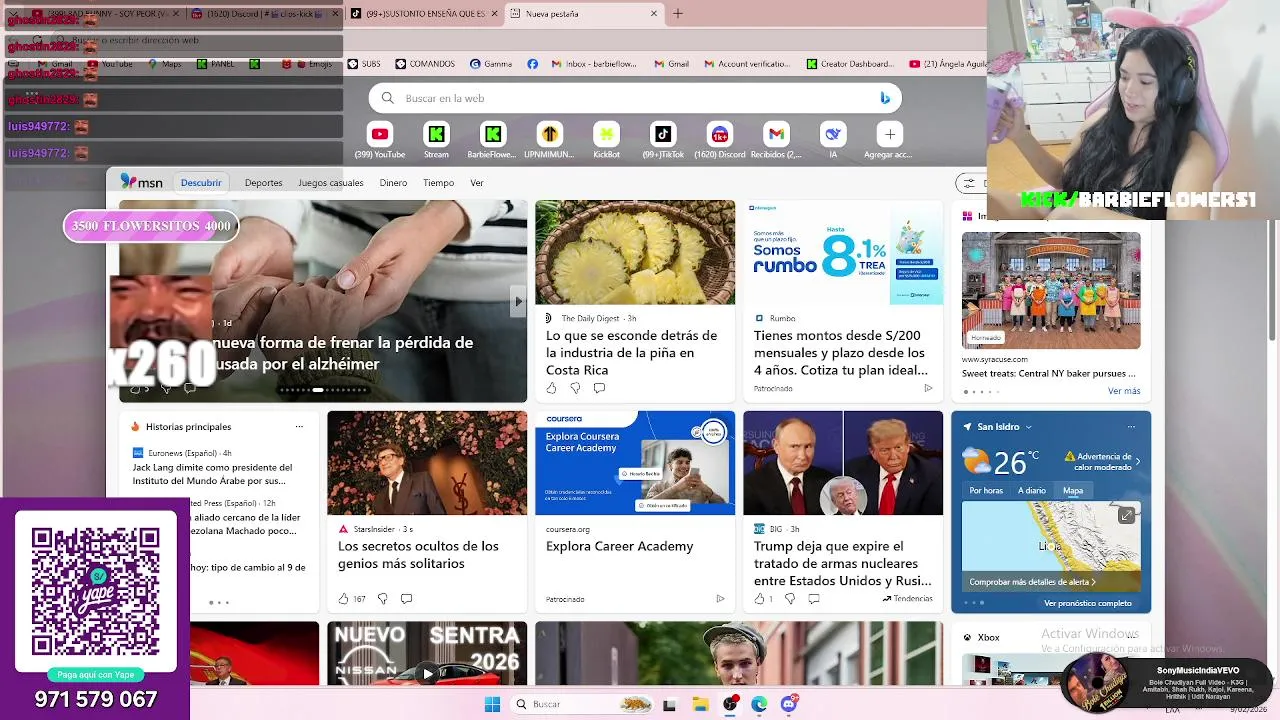Screen dimensions: 1280x720
Task: Click the Bing icon in search box
Action: (x=884, y=98)
